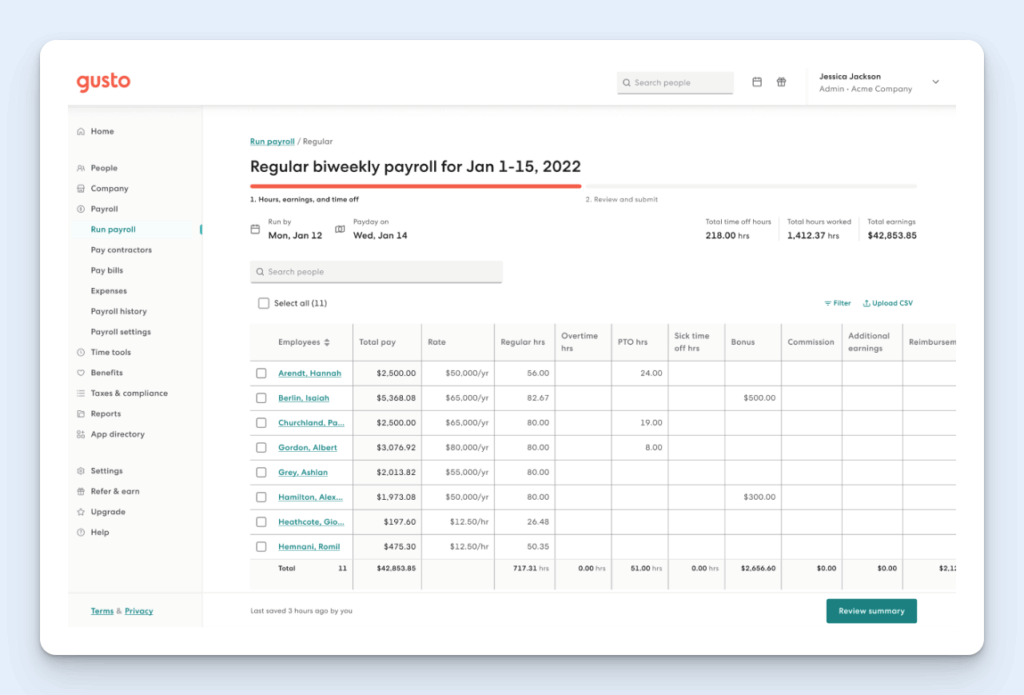The height and width of the screenshot is (695, 1024).
Task: Check the Select all (11) checkbox
Action: pyautogui.click(x=264, y=302)
